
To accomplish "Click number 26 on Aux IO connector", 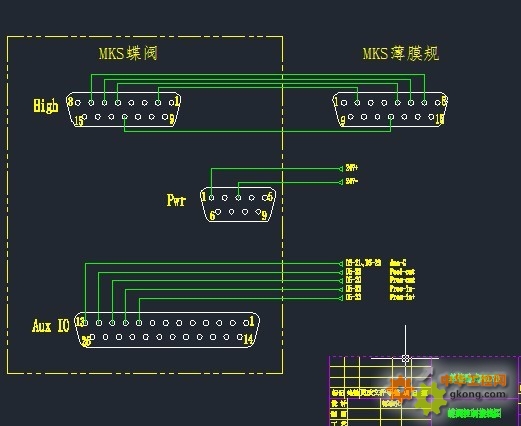I will pyautogui.click(x=86, y=341).
